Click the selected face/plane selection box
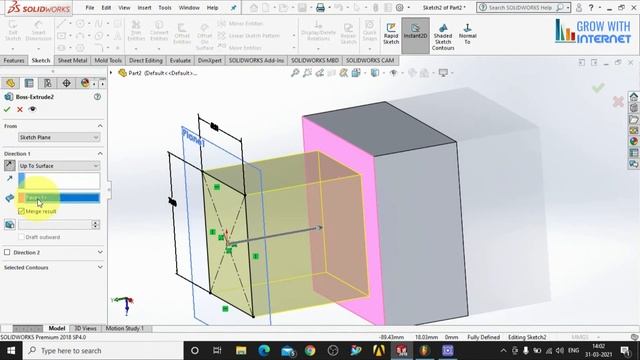640x360 pixels. [59, 198]
